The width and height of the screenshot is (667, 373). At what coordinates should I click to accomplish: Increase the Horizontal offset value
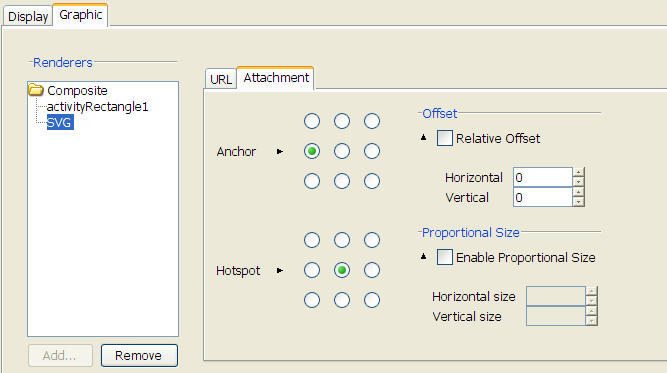pos(579,172)
